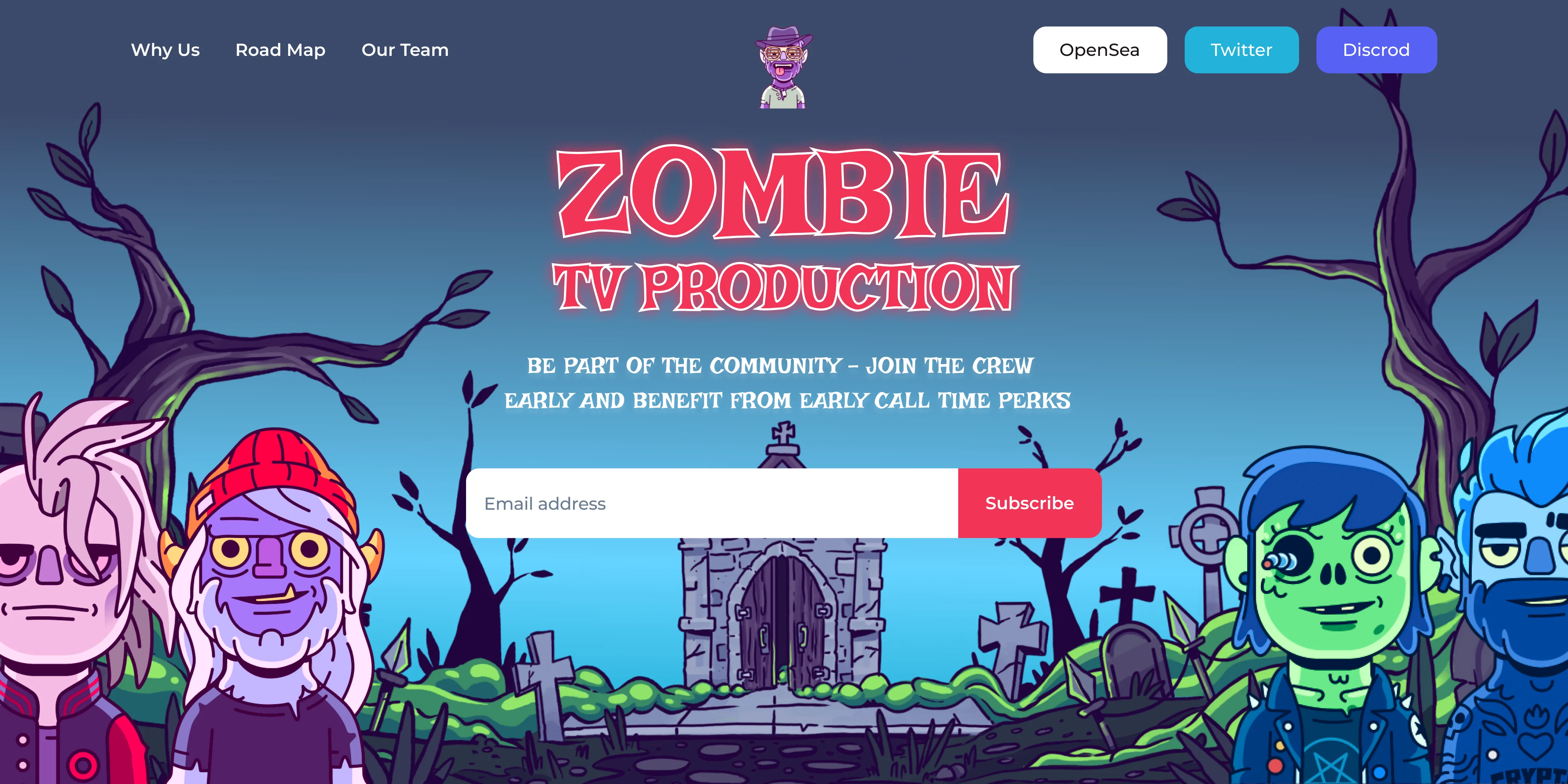1568x784 pixels.
Task: Go to Road Map section
Action: 280,50
